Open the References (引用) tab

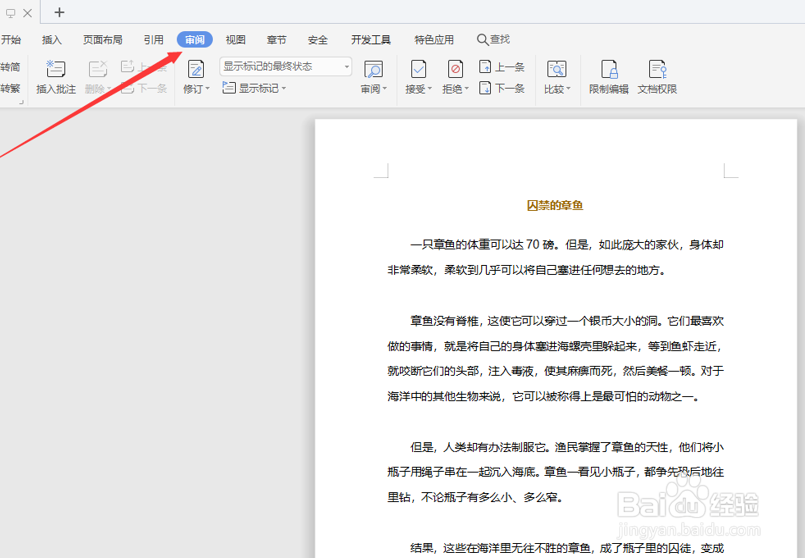coord(154,40)
